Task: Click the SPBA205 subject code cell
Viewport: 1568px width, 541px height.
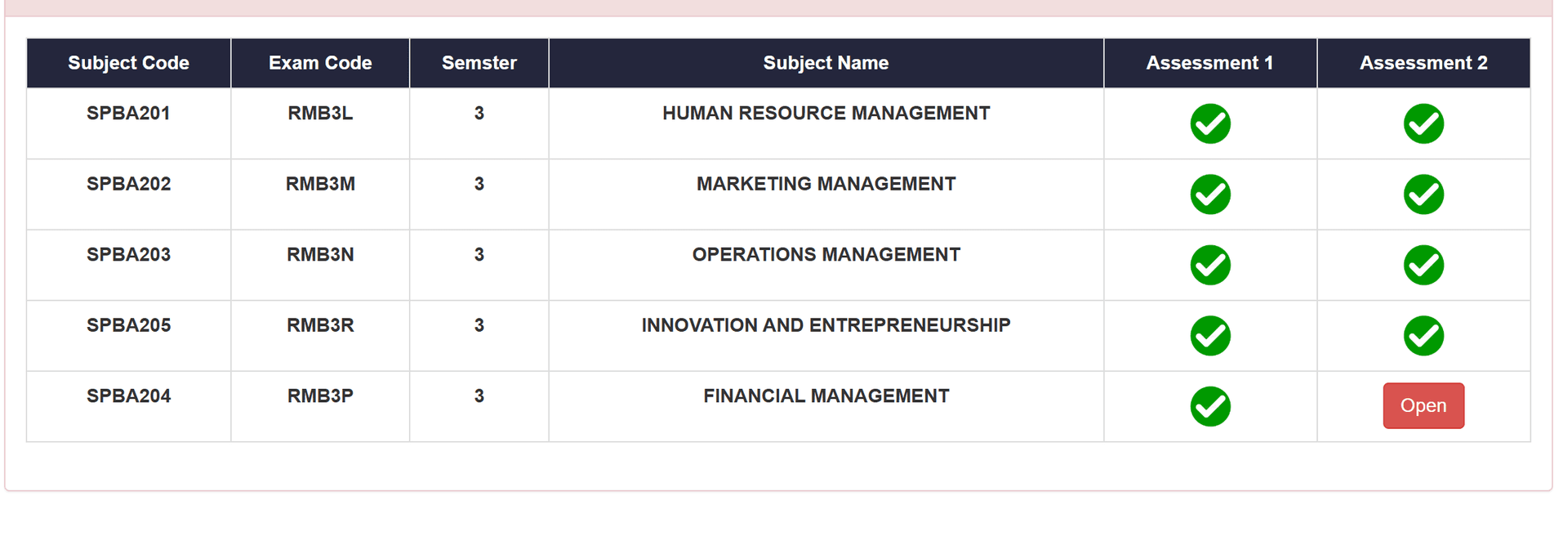Action: (128, 325)
